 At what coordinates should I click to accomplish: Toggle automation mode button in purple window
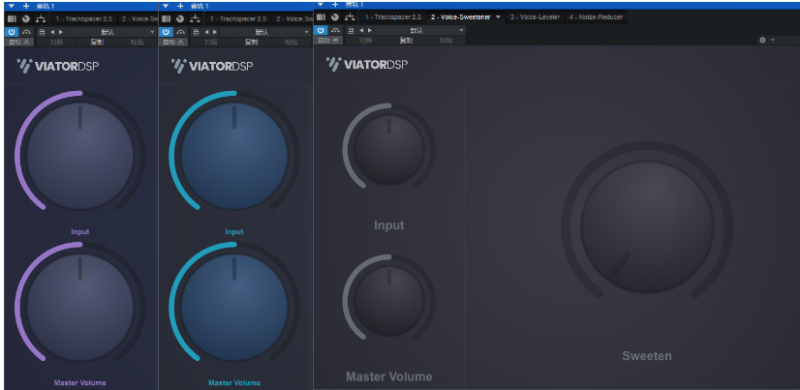tap(19, 42)
